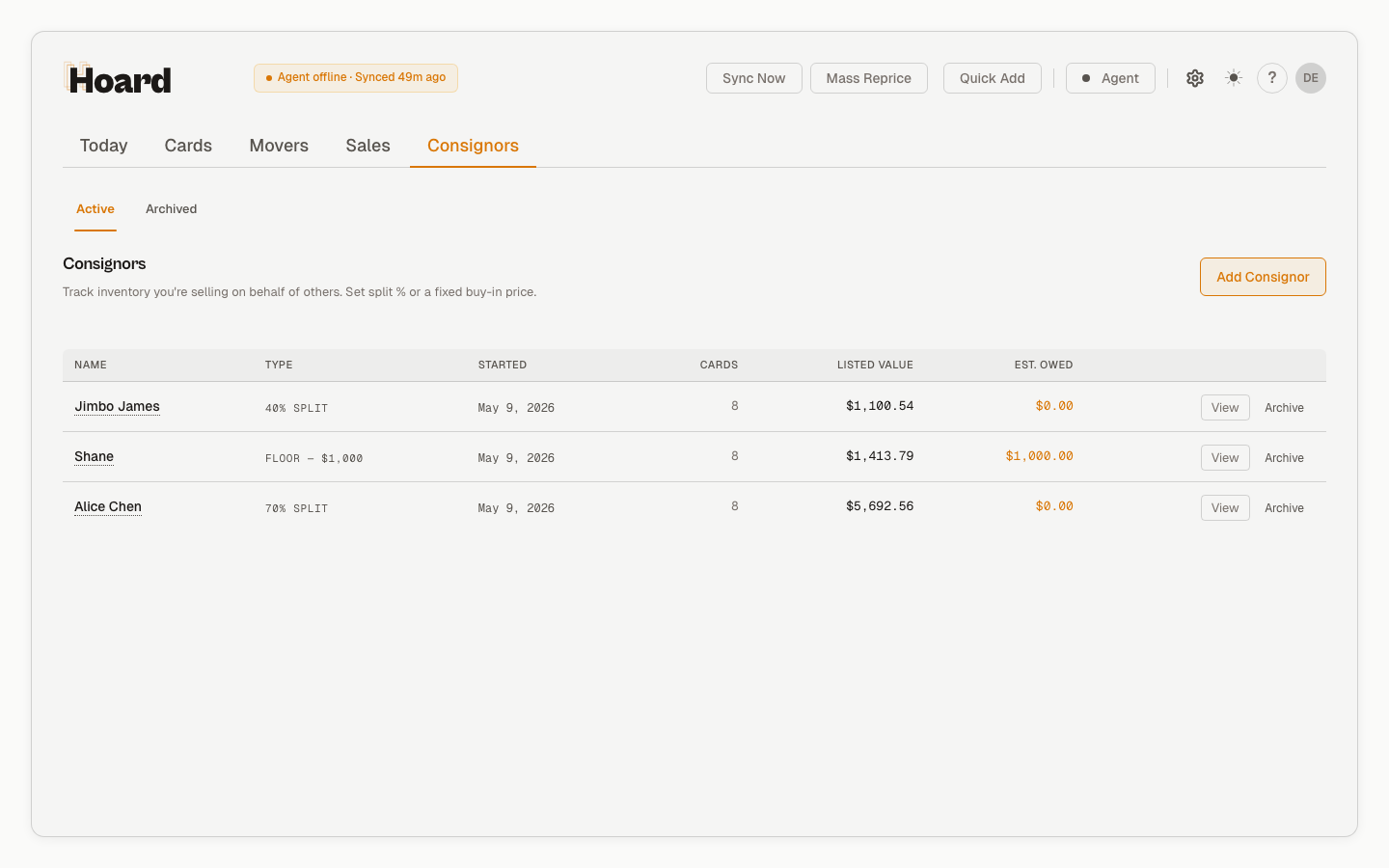1389x868 pixels.
Task: Archive Jimbo James
Action: [x=1284, y=408]
